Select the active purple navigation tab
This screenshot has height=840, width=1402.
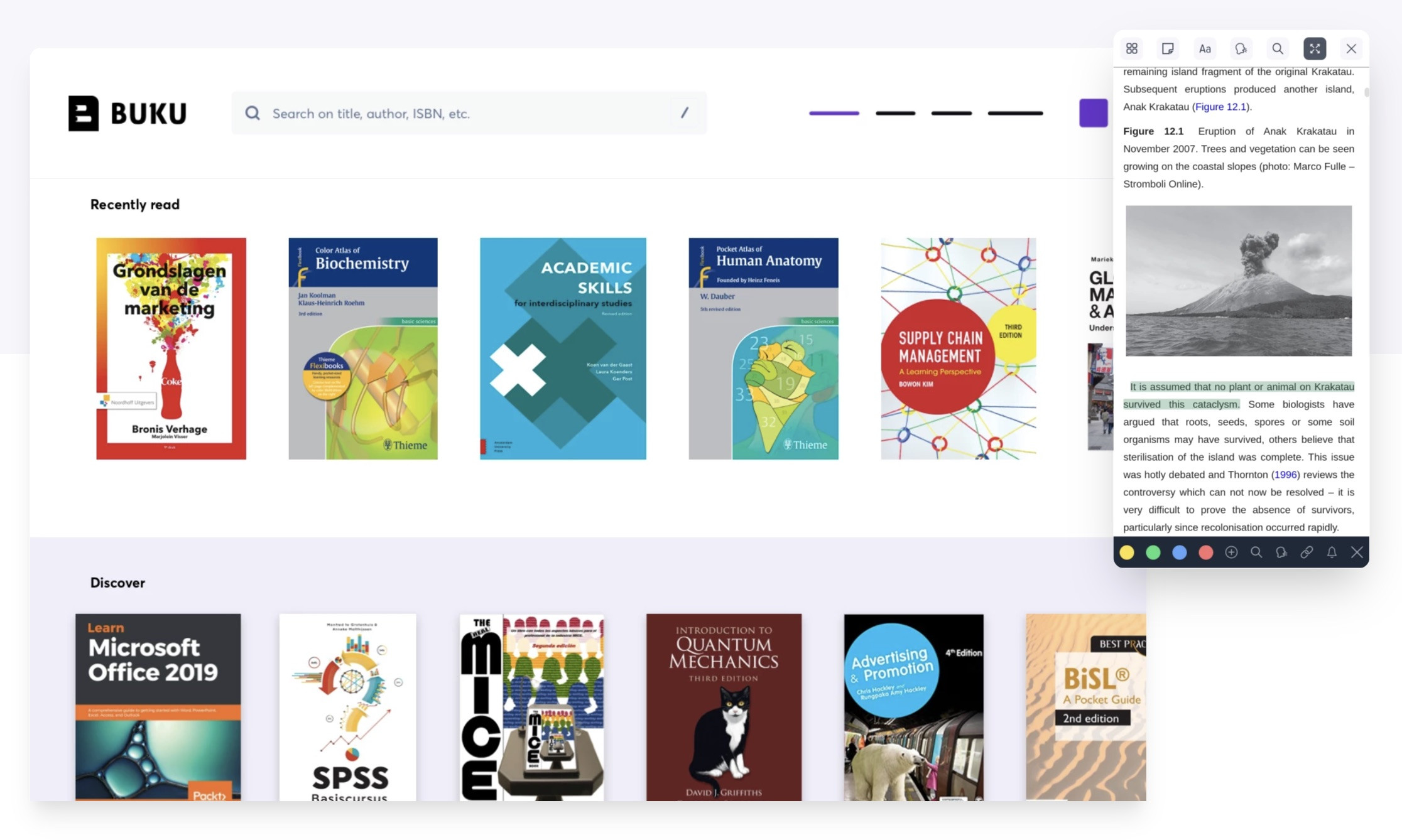(834, 113)
